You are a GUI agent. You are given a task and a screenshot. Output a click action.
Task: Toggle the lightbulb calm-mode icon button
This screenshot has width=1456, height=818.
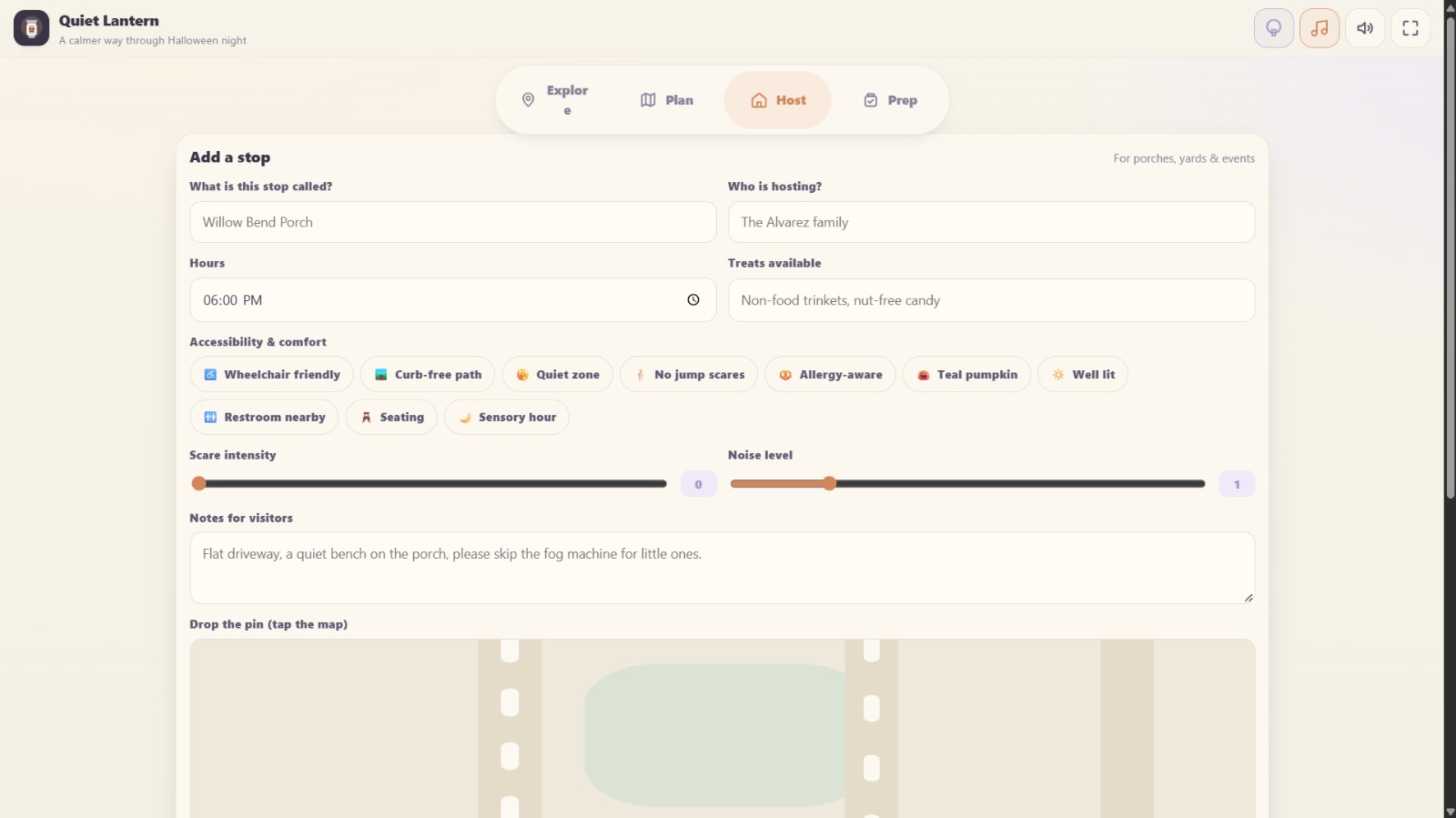[1273, 28]
